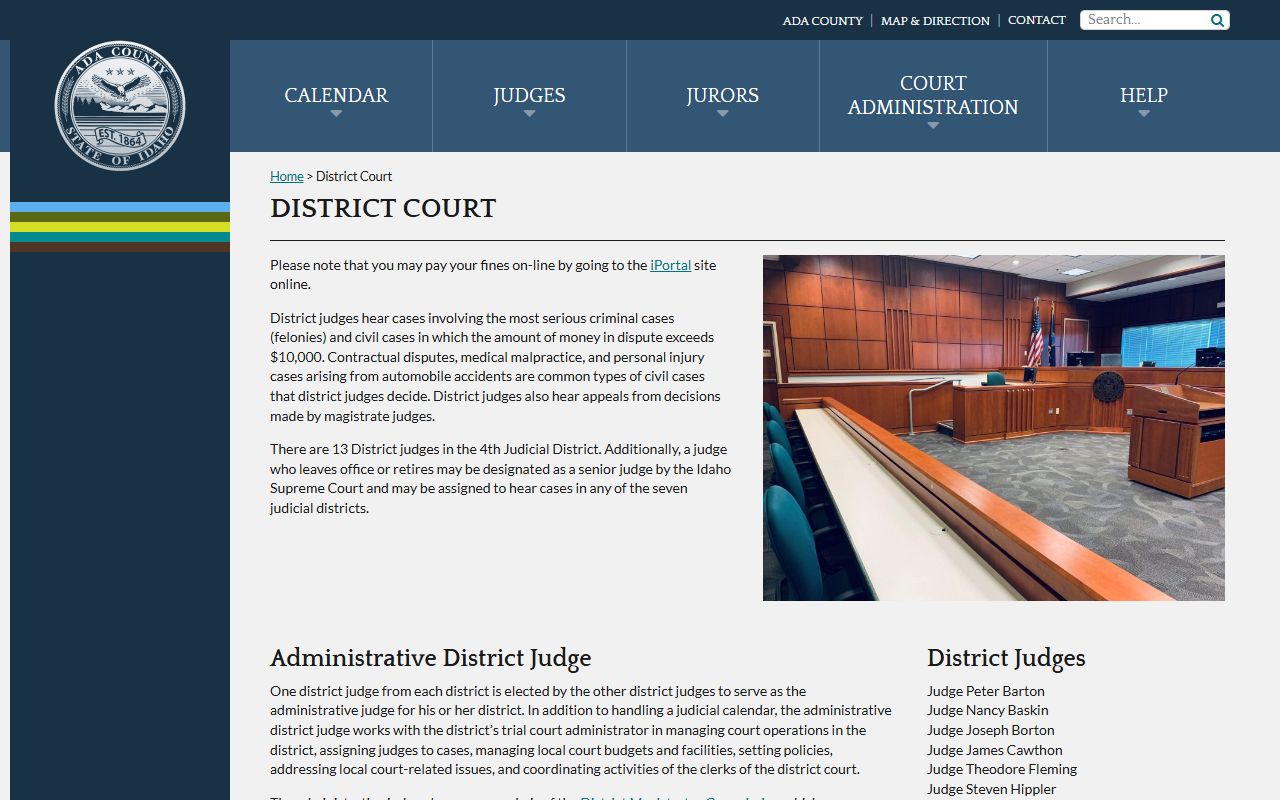The width and height of the screenshot is (1280, 800).
Task: Expand the Calendar menu arrow
Action: [x=336, y=114]
